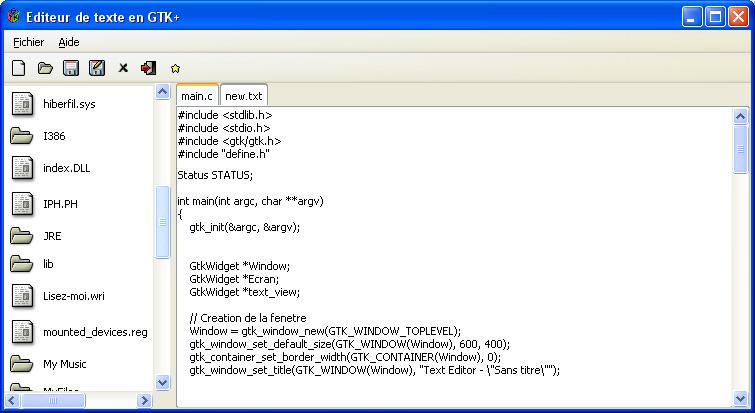
Task: Click the line '#include "define.h"'
Action: 223,154
